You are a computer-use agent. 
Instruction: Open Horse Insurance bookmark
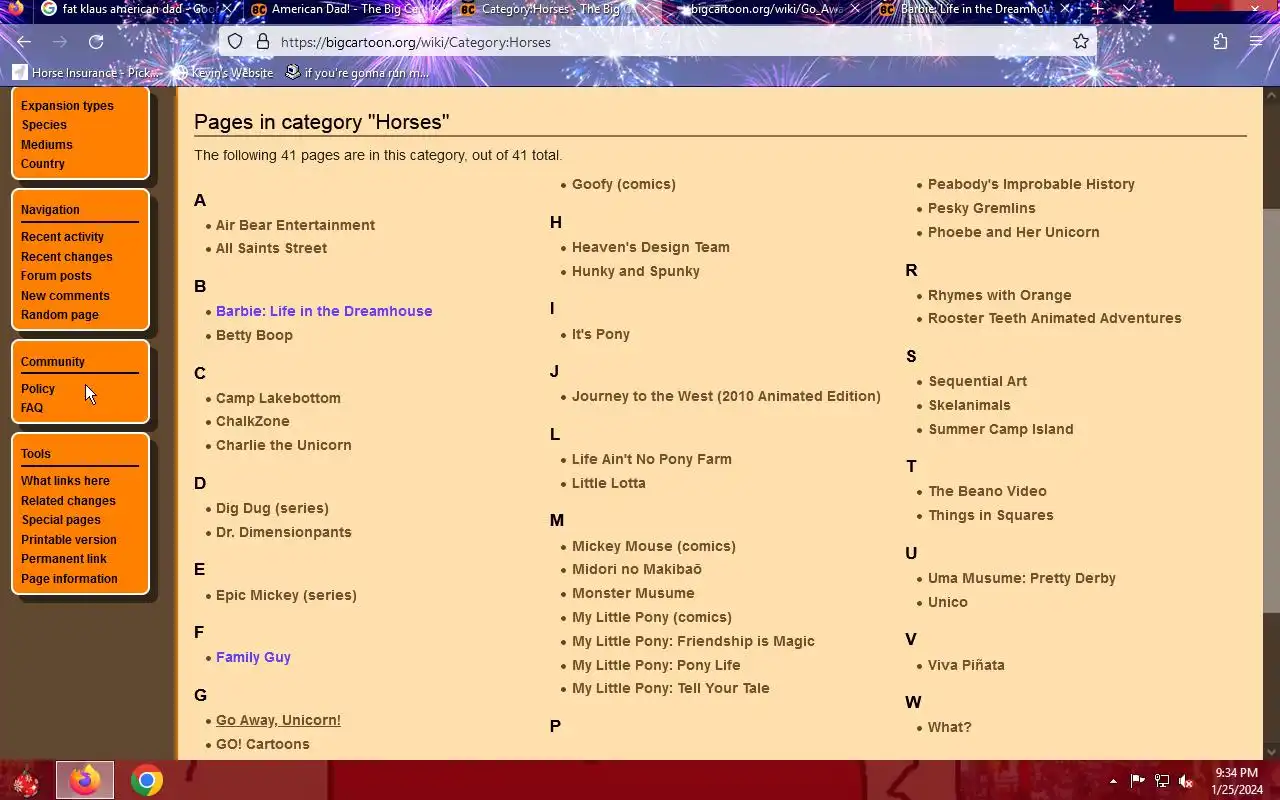[86, 73]
